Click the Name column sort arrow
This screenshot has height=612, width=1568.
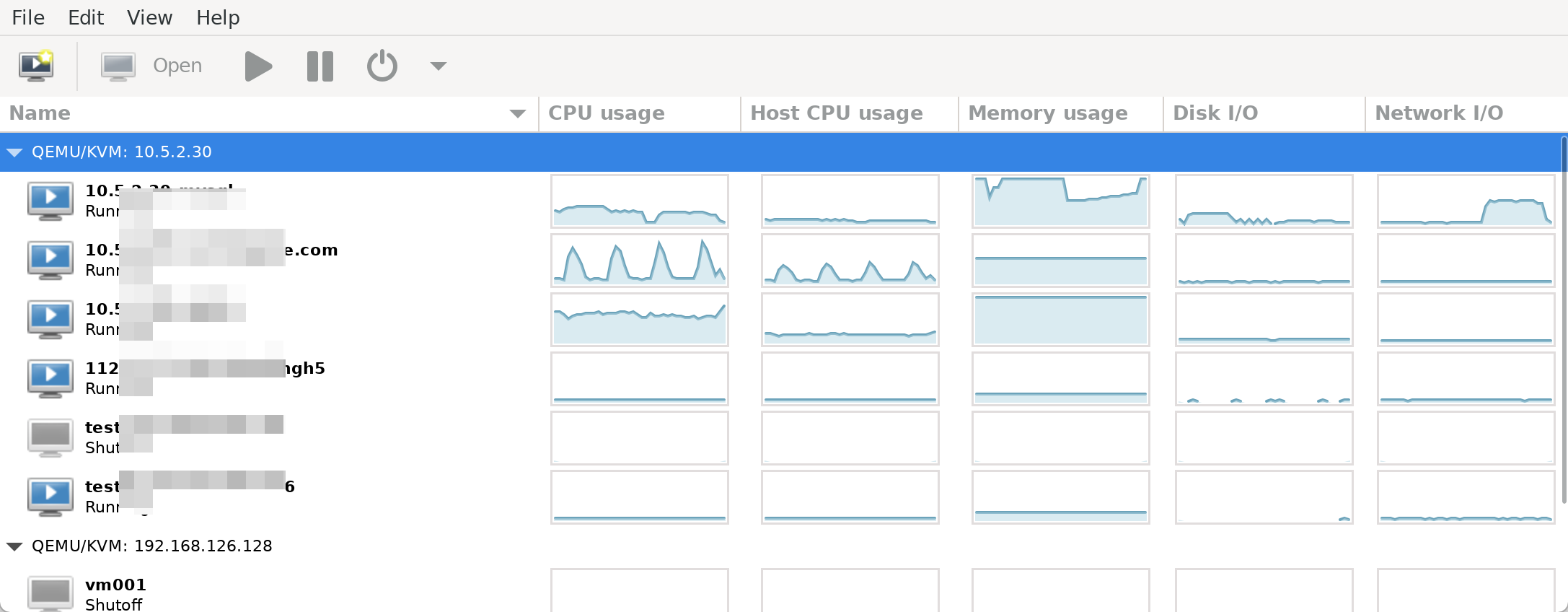click(x=517, y=113)
